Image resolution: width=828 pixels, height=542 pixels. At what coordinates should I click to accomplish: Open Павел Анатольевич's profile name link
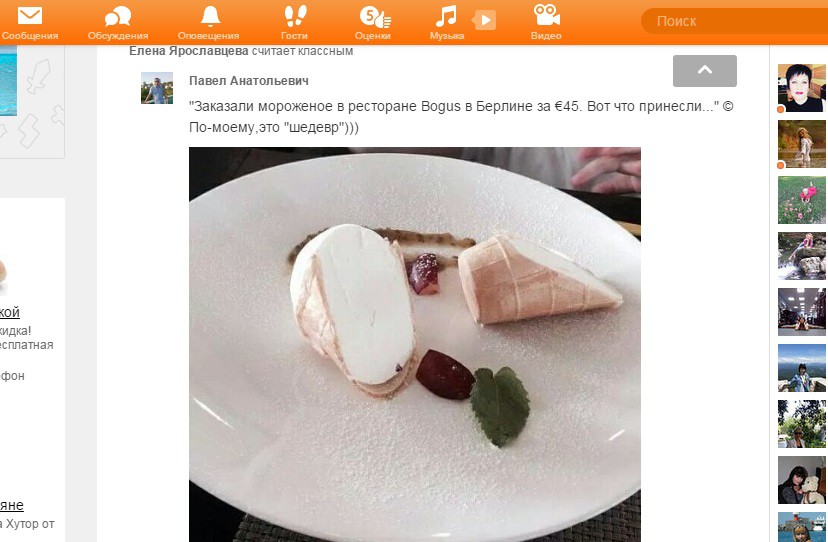249,81
